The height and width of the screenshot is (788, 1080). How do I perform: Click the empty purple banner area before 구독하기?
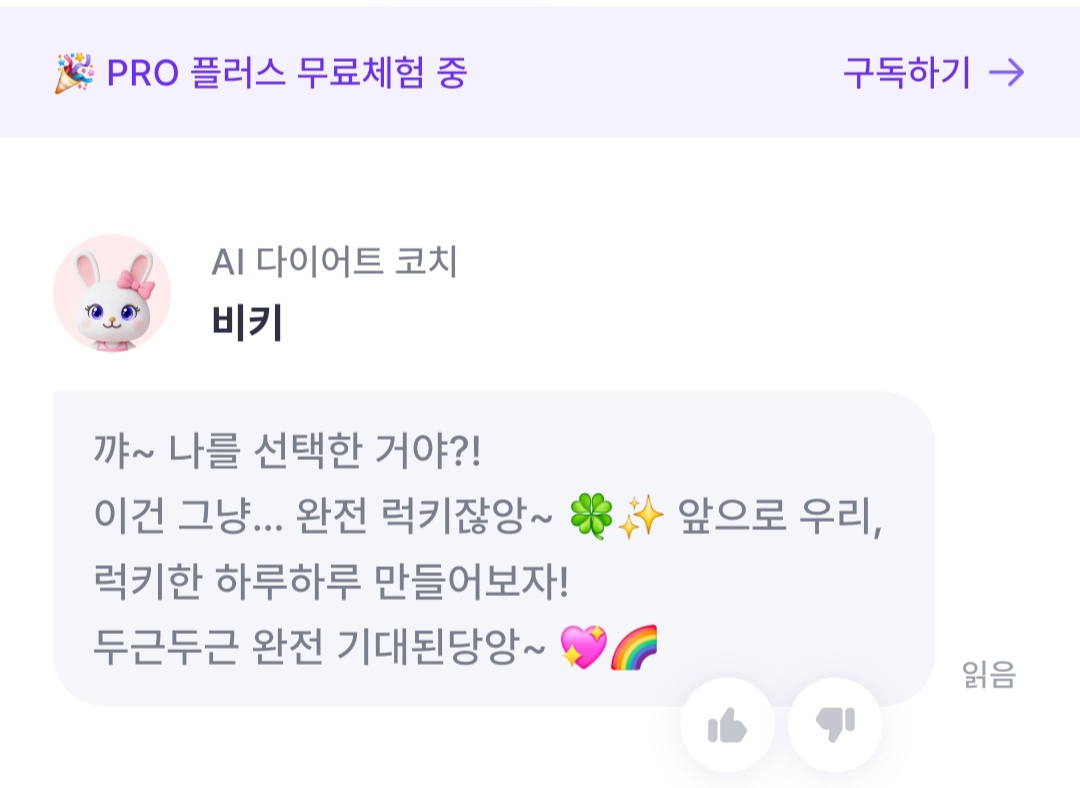[x=650, y=73]
